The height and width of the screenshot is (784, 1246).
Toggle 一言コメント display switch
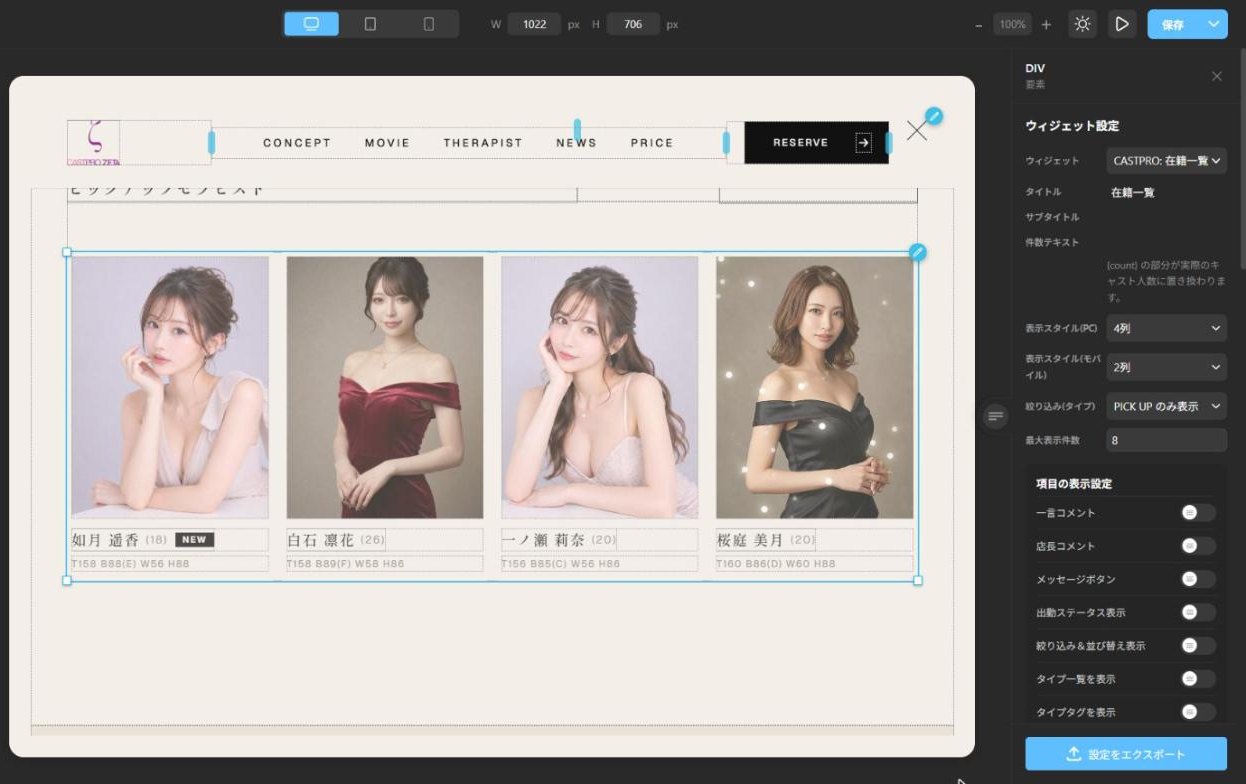pyautogui.click(x=1197, y=513)
